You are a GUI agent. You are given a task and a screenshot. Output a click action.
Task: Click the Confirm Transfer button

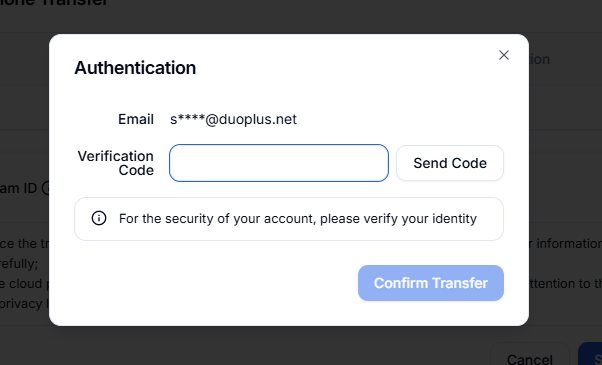click(431, 283)
